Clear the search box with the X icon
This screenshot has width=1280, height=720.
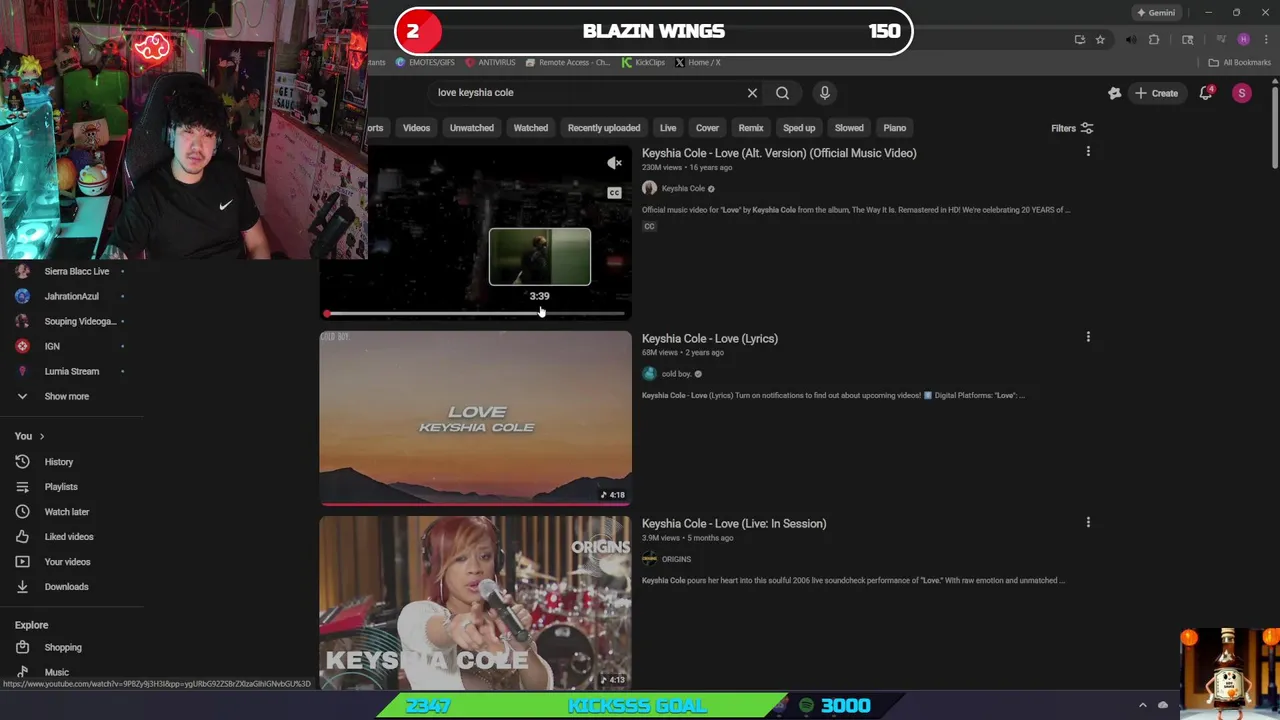[x=752, y=93]
